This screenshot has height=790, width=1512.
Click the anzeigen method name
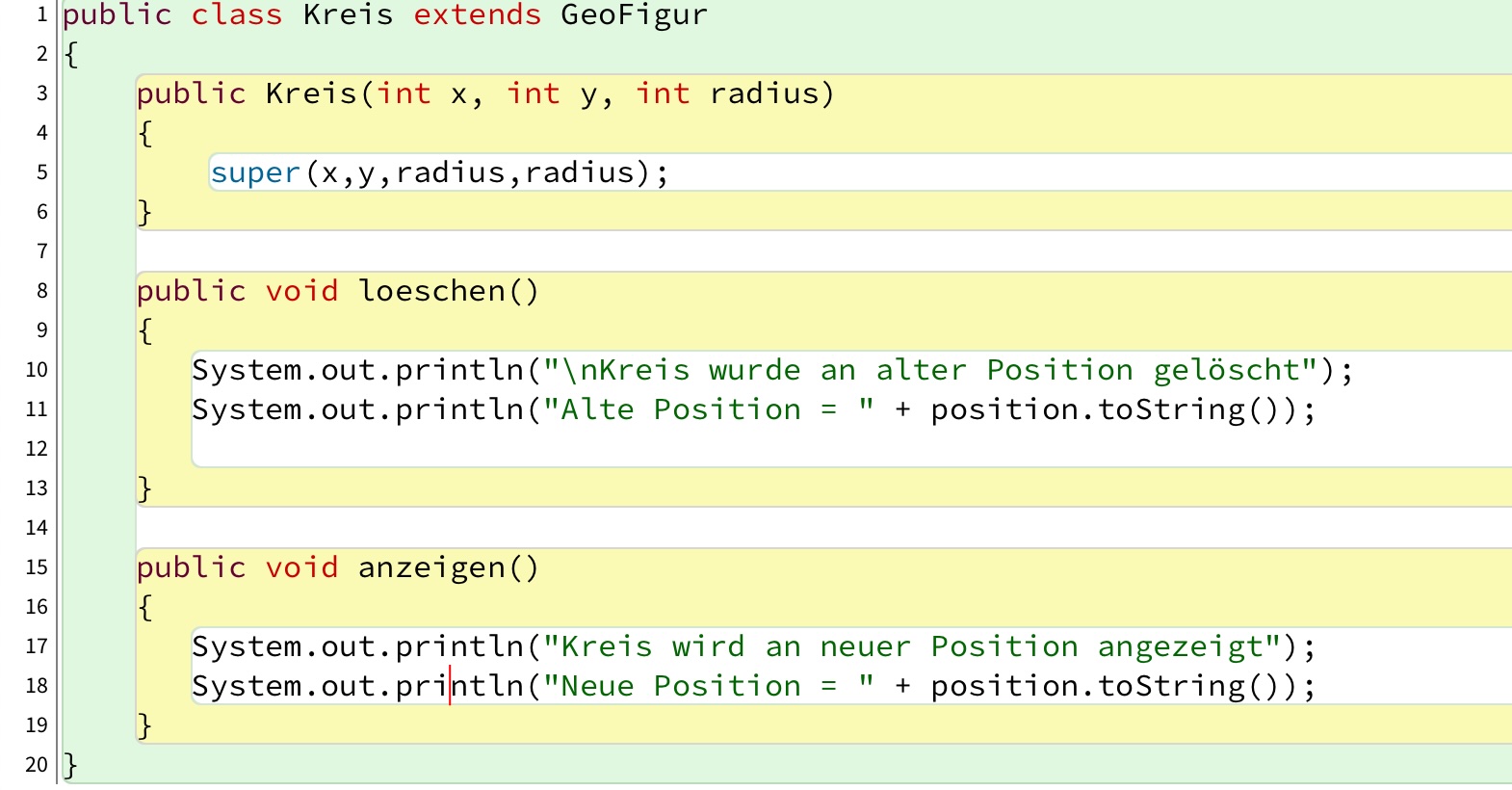coord(431,567)
